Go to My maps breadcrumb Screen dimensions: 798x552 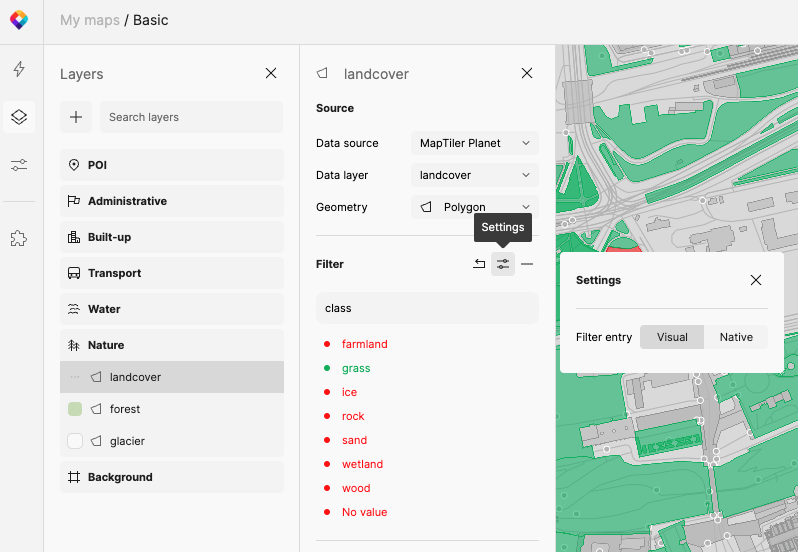89,20
